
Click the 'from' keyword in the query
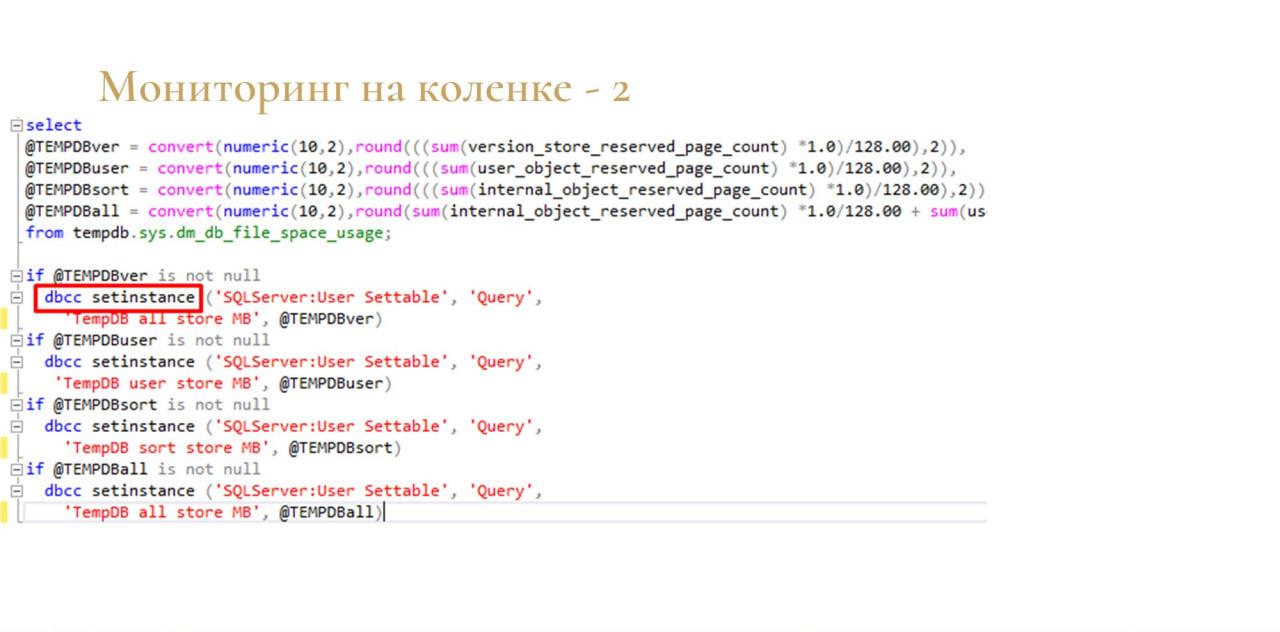coord(44,233)
